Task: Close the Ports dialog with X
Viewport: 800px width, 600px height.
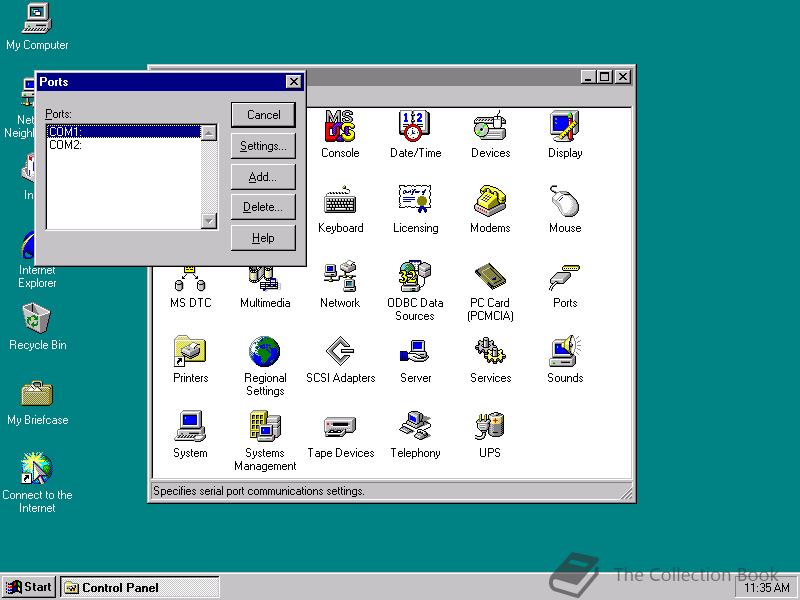Action: tap(293, 82)
